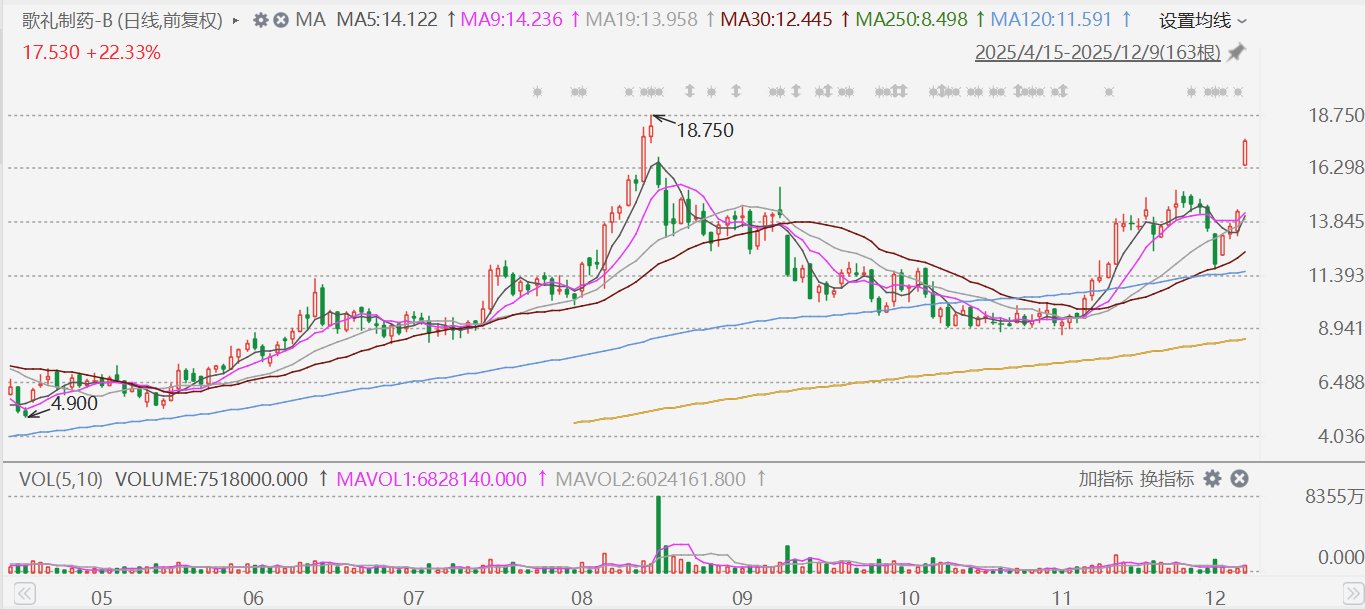The width and height of the screenshot is (1365, 609).
Task: Toggle the MA30 moving average label
Action: click(x=776, y=20)
